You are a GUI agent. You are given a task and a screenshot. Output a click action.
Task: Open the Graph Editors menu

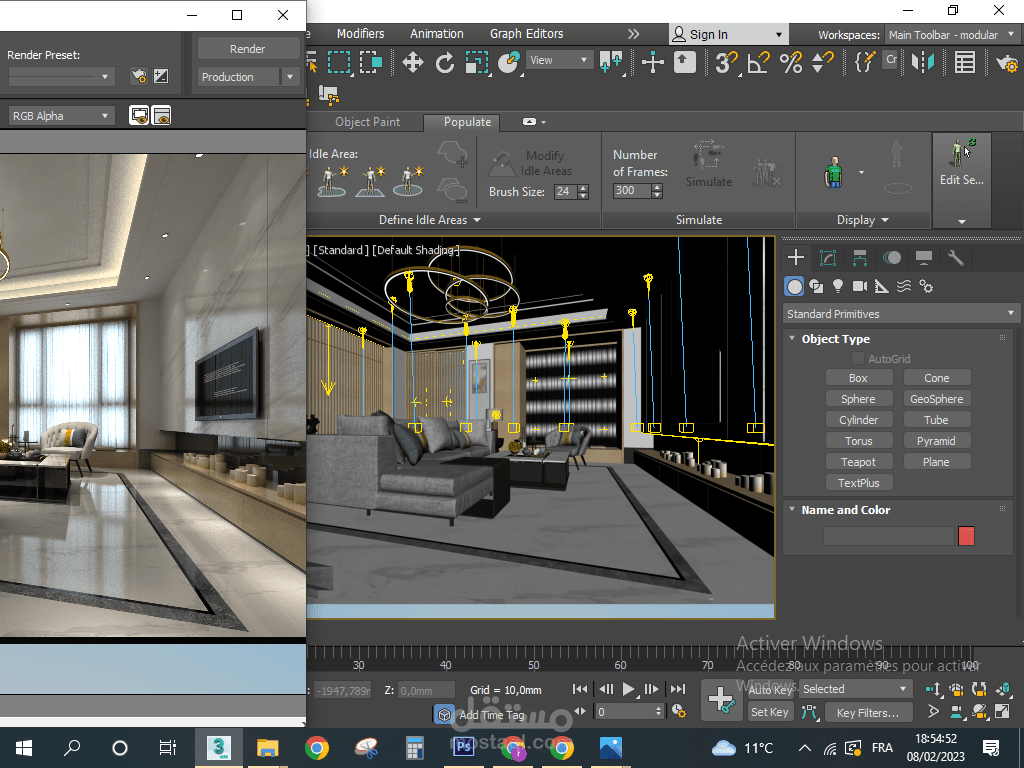click(526, 34)
